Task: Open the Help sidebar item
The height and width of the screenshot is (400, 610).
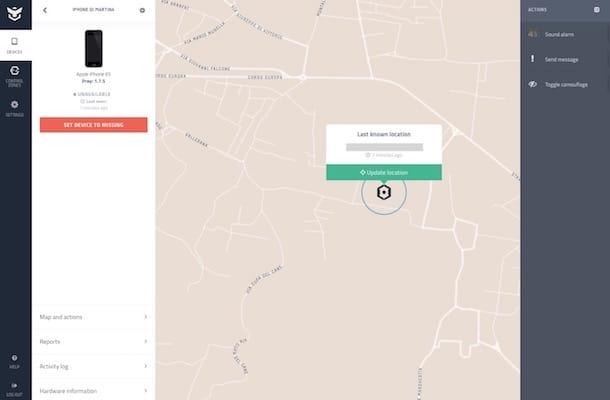Action: pos(14,361)
